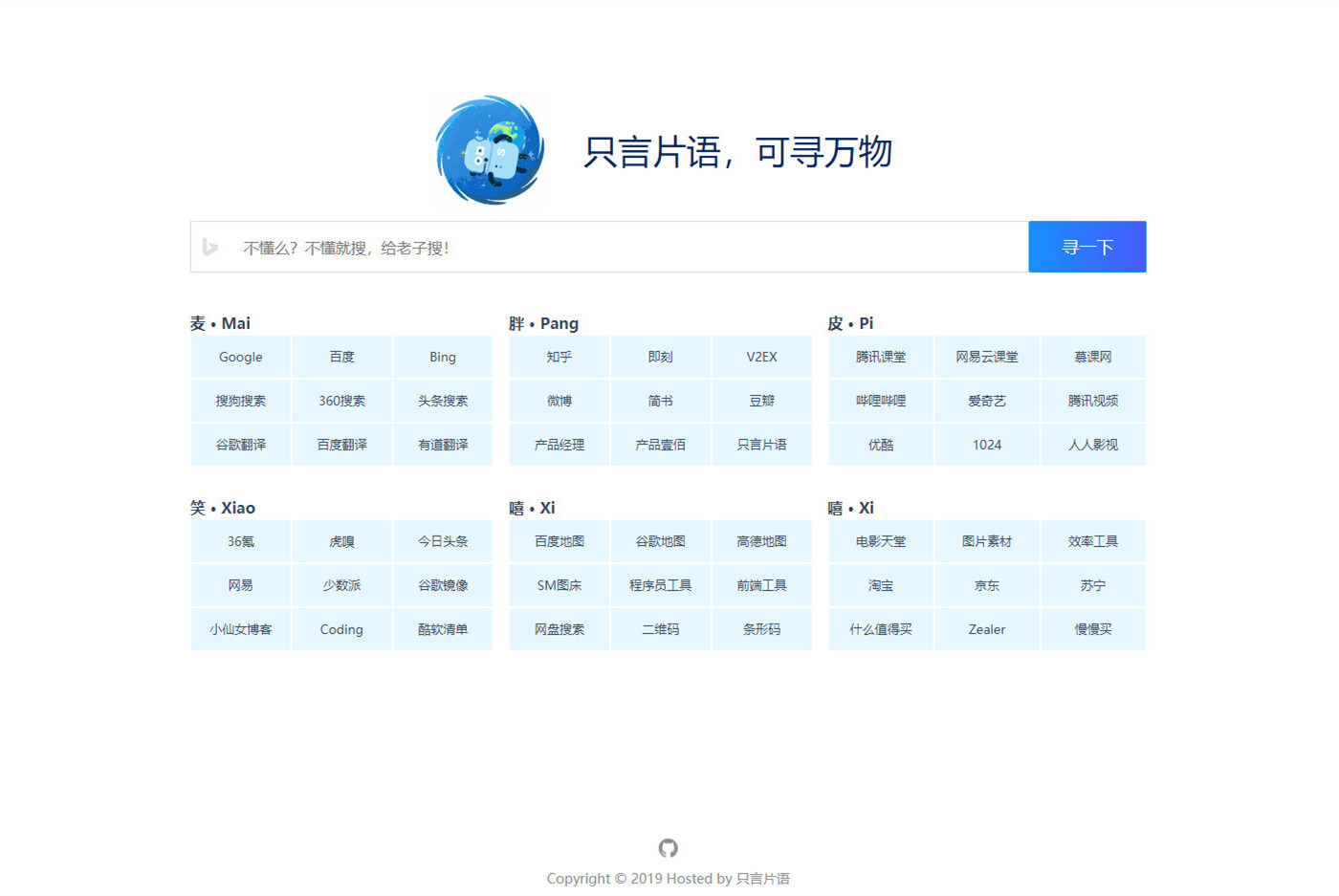Open 淘宝
The width and height of the screenshot is (1339, 896).
click(x=881, y=585)
